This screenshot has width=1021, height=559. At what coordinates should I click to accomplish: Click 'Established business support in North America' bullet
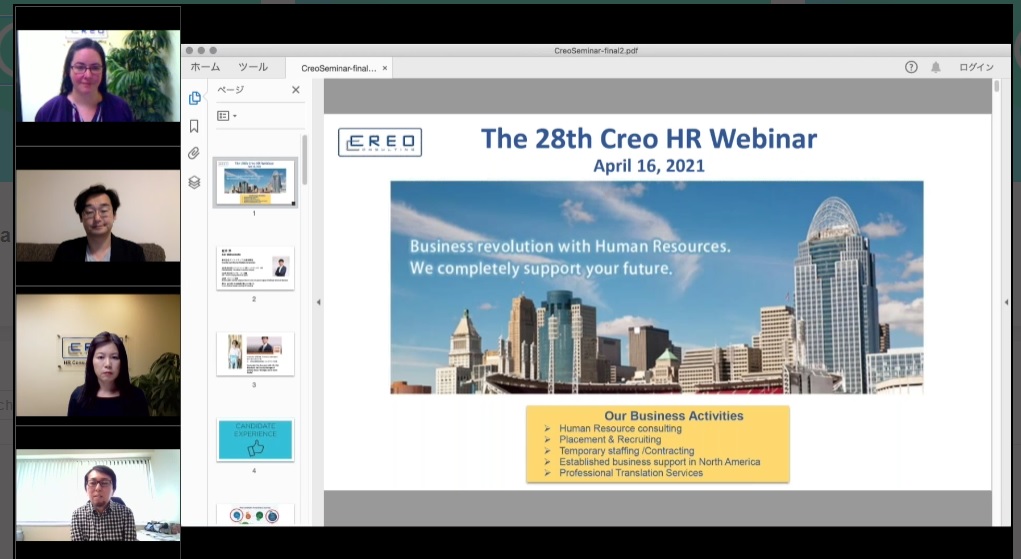pyautogui.click(x=660, y=461)
